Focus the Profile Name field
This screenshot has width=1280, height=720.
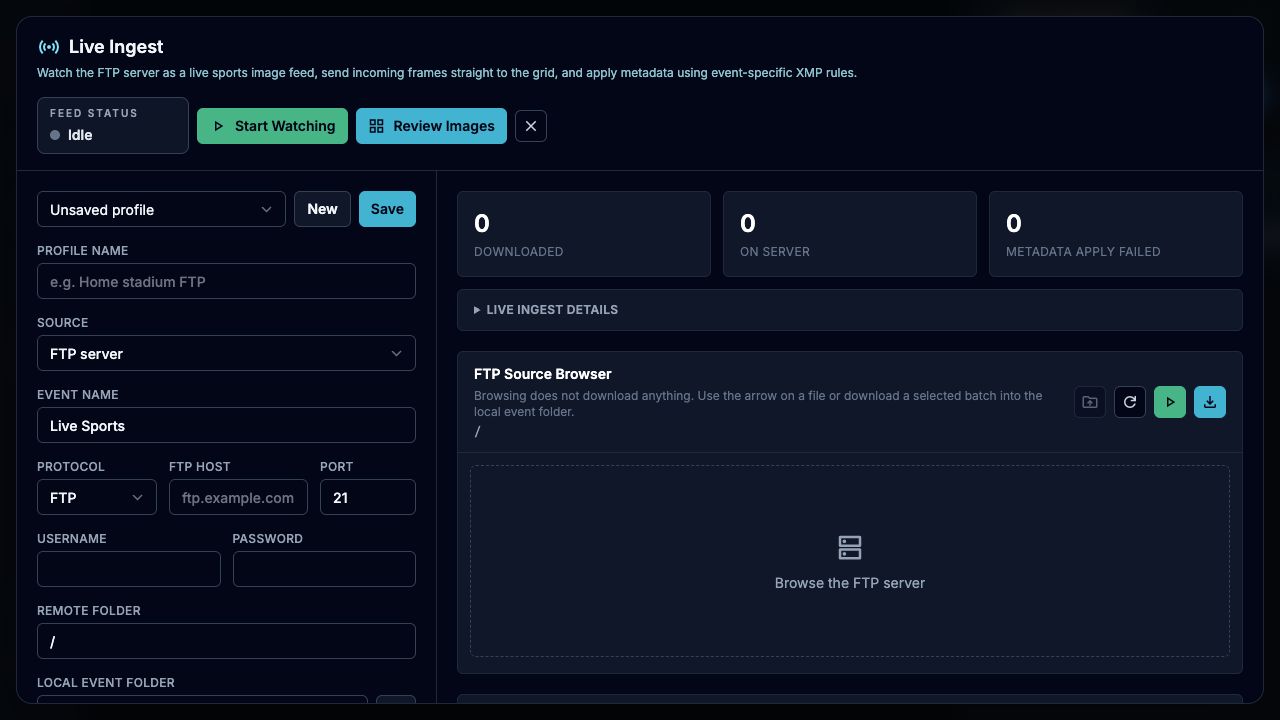point(226,281)
